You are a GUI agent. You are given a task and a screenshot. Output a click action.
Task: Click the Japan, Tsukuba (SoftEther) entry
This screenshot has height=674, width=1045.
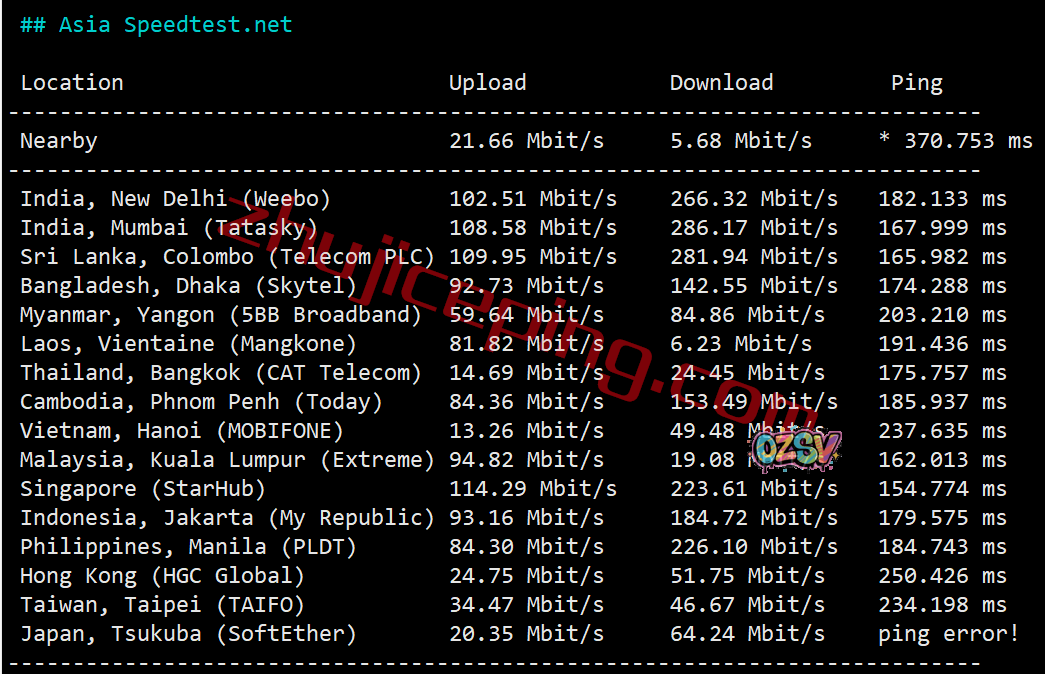click(x=188, y=634)
